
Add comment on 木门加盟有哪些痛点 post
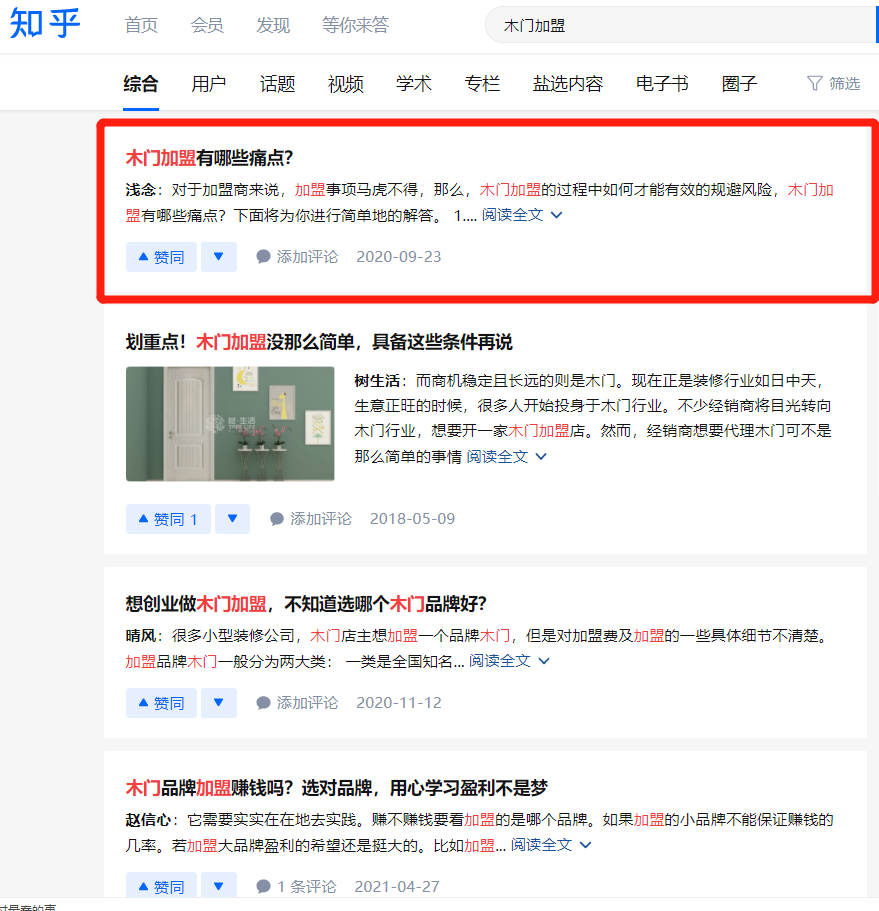297,257
